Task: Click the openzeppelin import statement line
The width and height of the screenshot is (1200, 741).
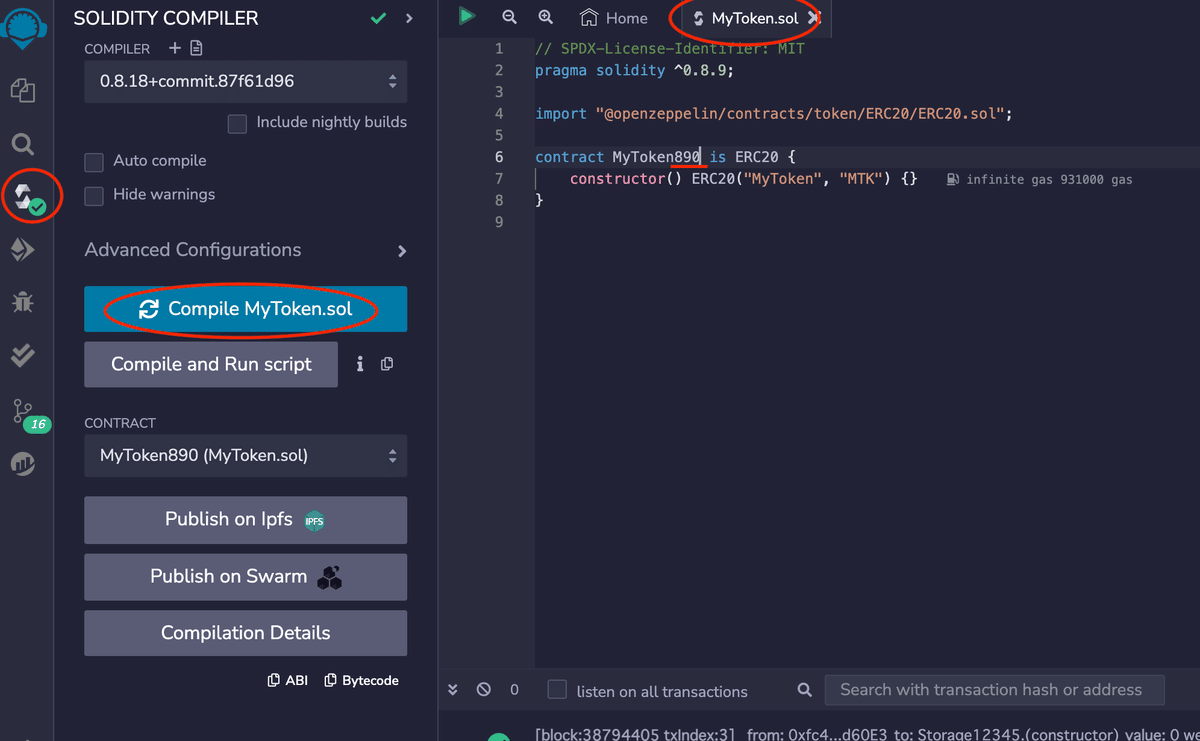Action: point(774,114)
